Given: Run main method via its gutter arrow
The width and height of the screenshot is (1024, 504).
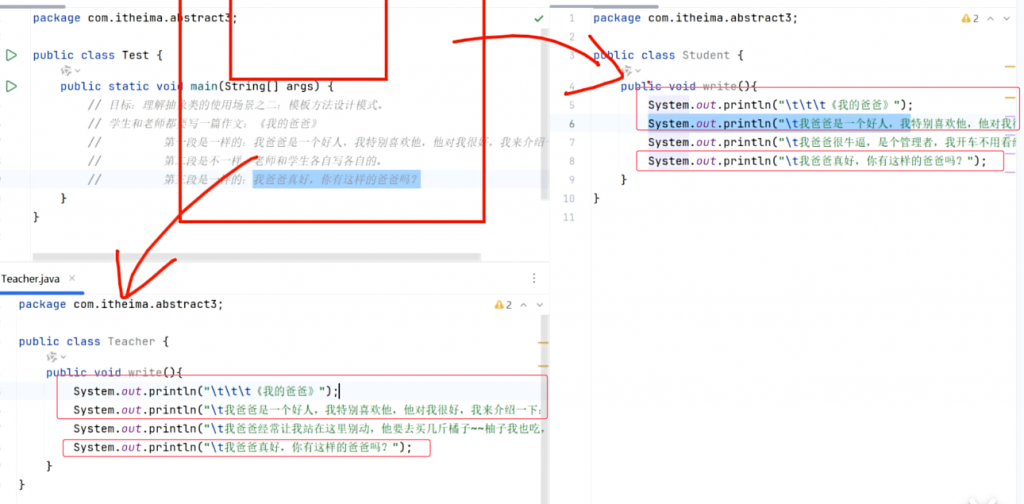Looking at the screenshot, I should pos(11,86).
